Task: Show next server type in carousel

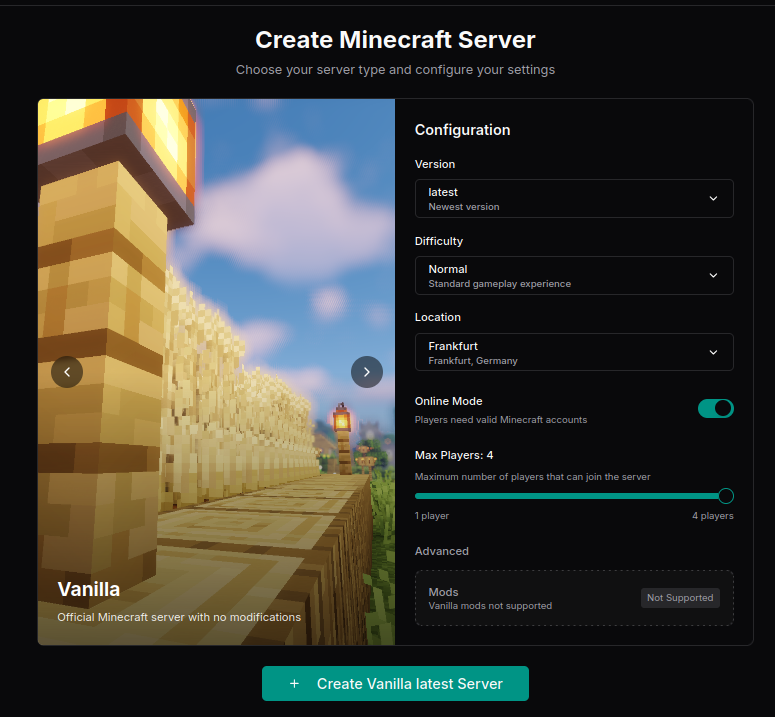Action: 367,372
